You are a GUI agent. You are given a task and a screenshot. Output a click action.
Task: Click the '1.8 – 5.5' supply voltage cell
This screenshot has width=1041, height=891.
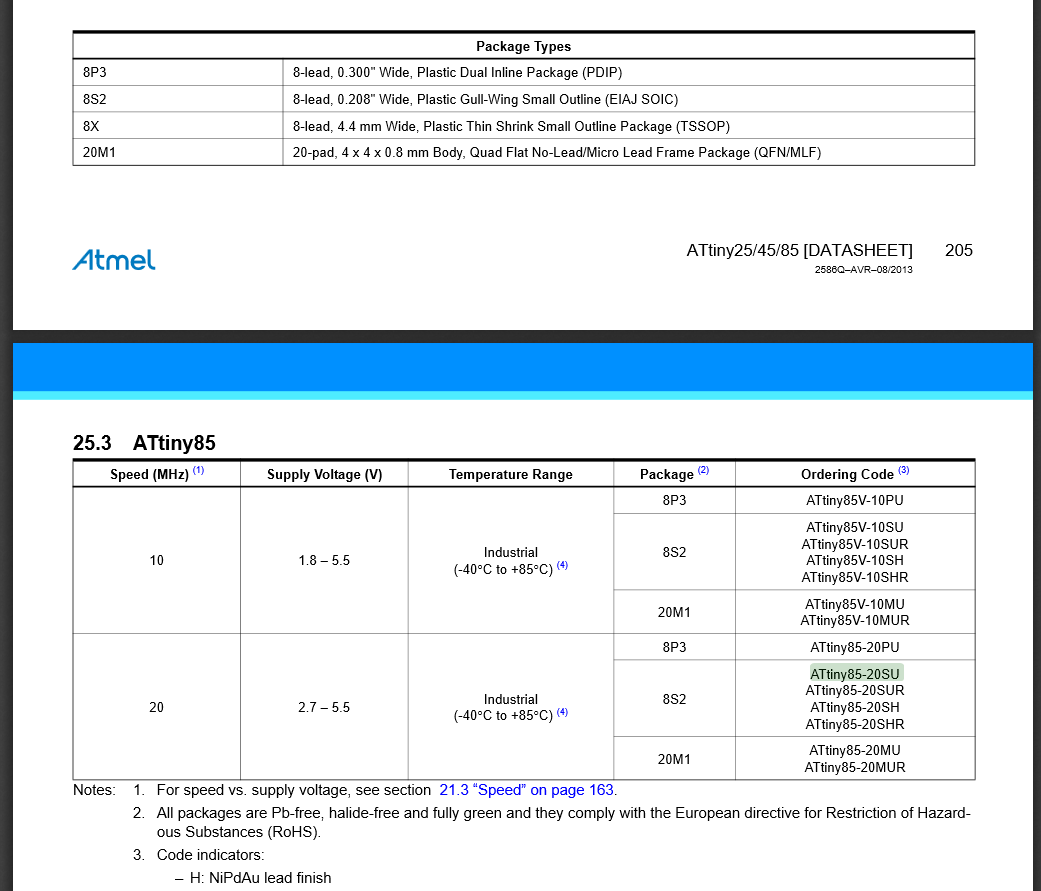coord(324,560)
